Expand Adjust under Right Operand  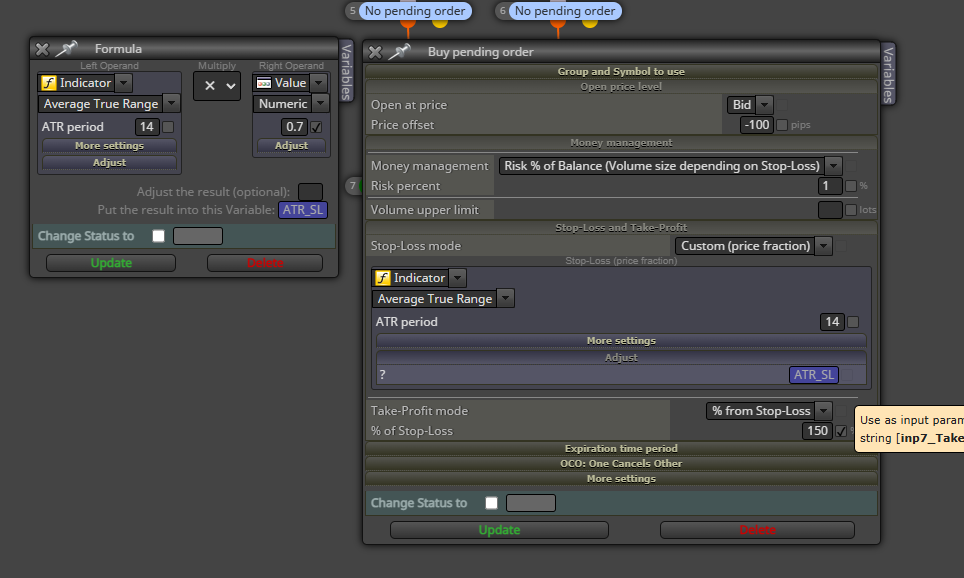(x=291, y=146)
